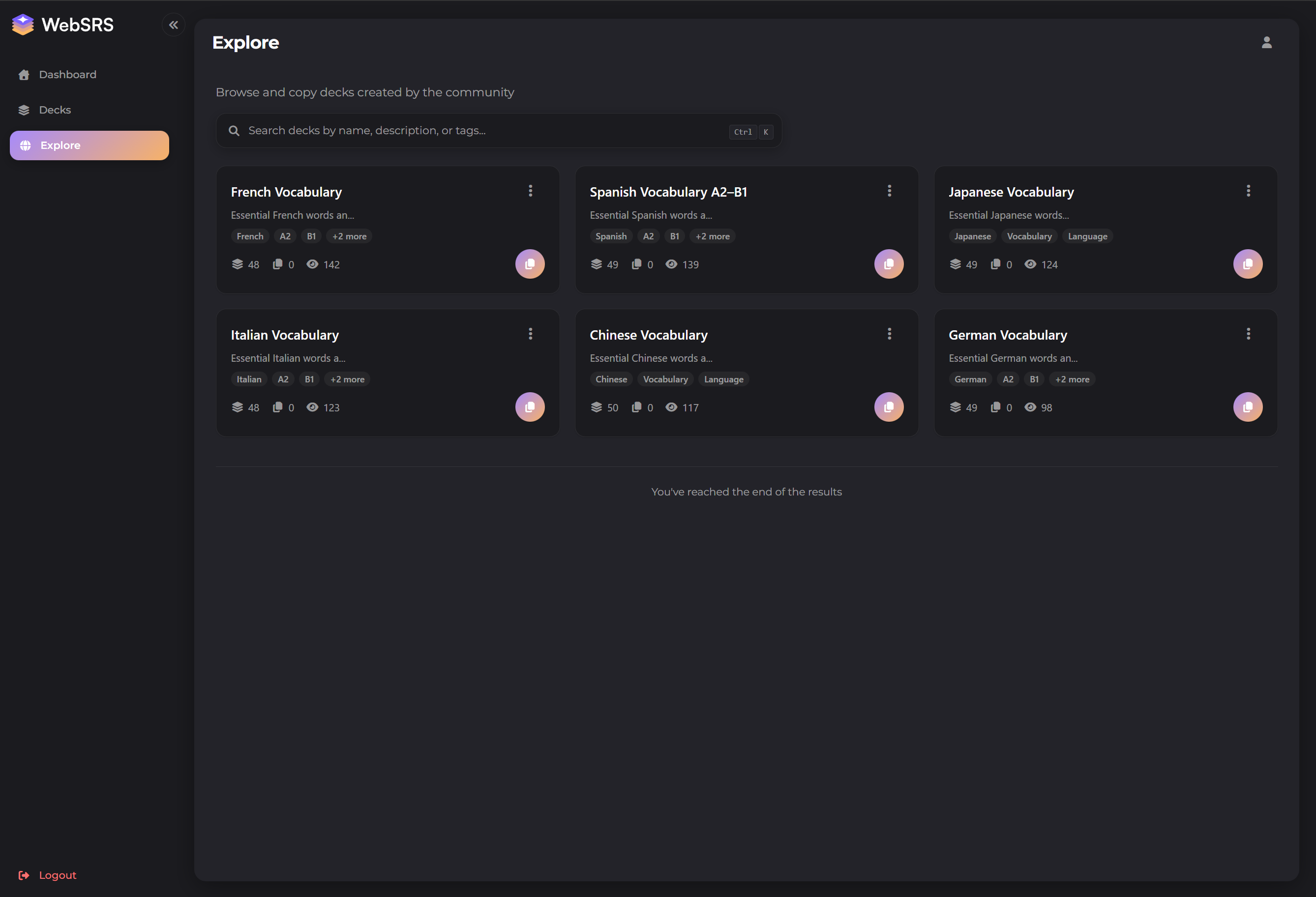
Task: Focus the deck search field
Action: pyautogui.click(x=498, y=131)
